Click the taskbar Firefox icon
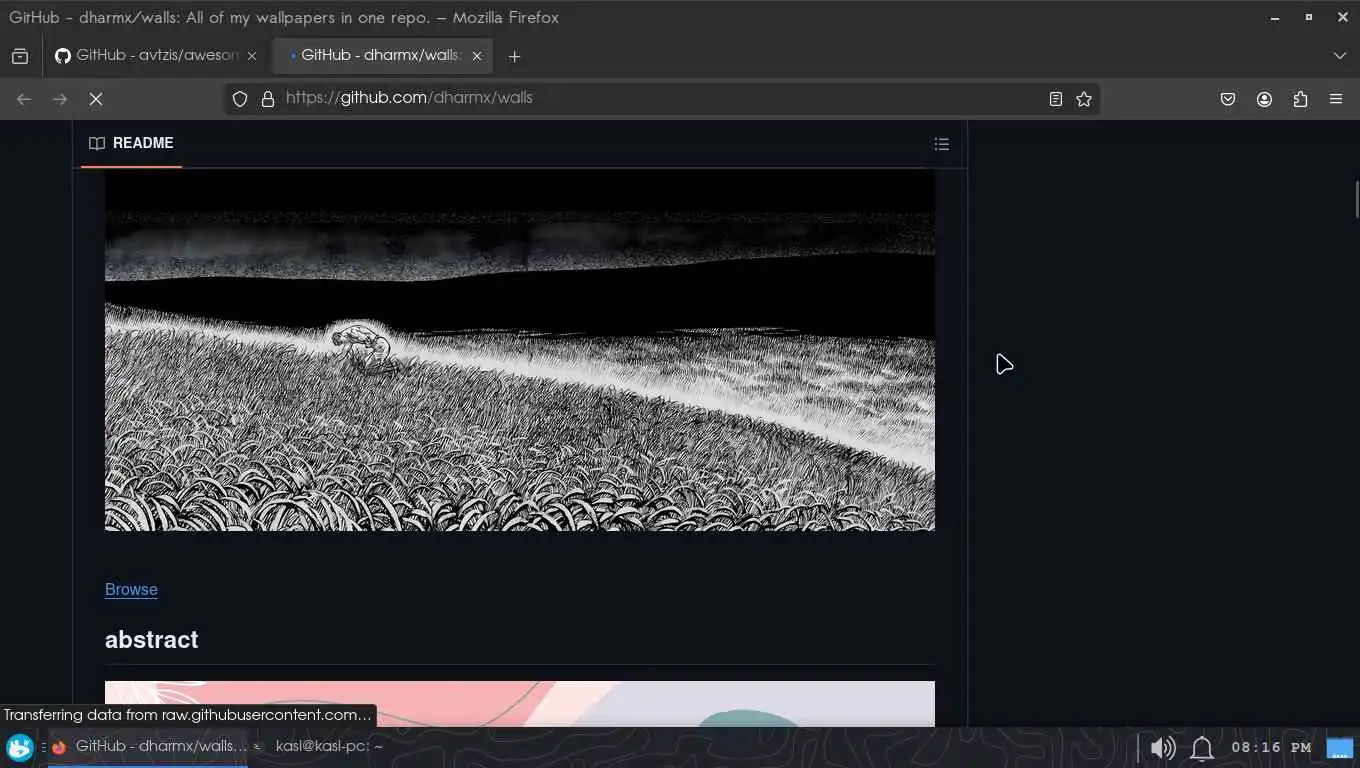The height and width of the screenshot is (768, 1360). click(59, 747)
